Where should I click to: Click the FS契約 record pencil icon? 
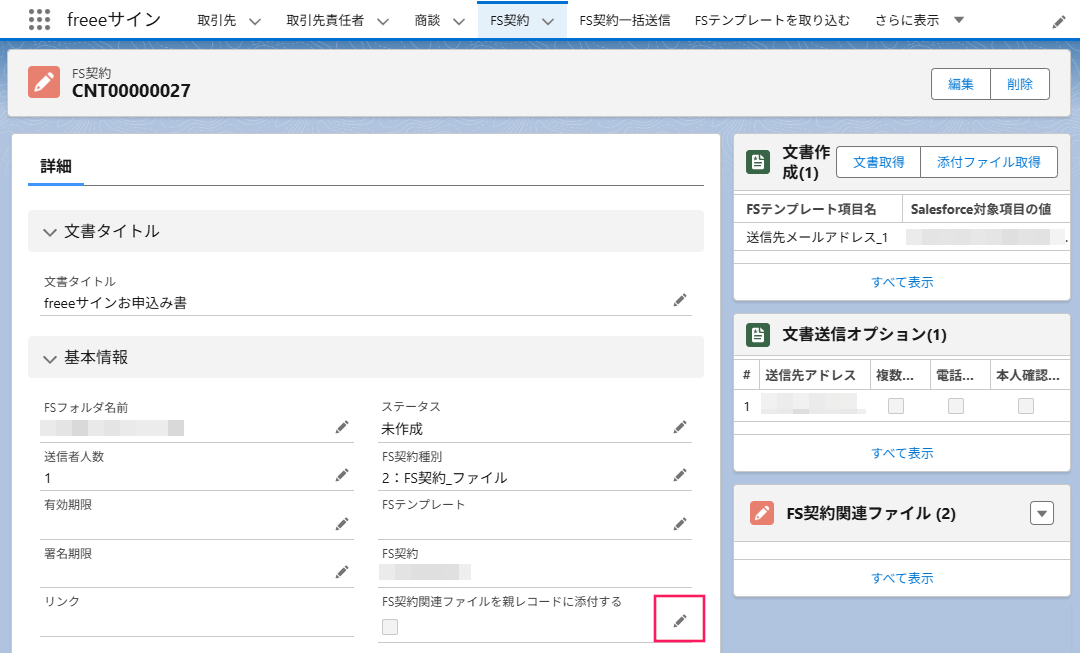point(44,82)
